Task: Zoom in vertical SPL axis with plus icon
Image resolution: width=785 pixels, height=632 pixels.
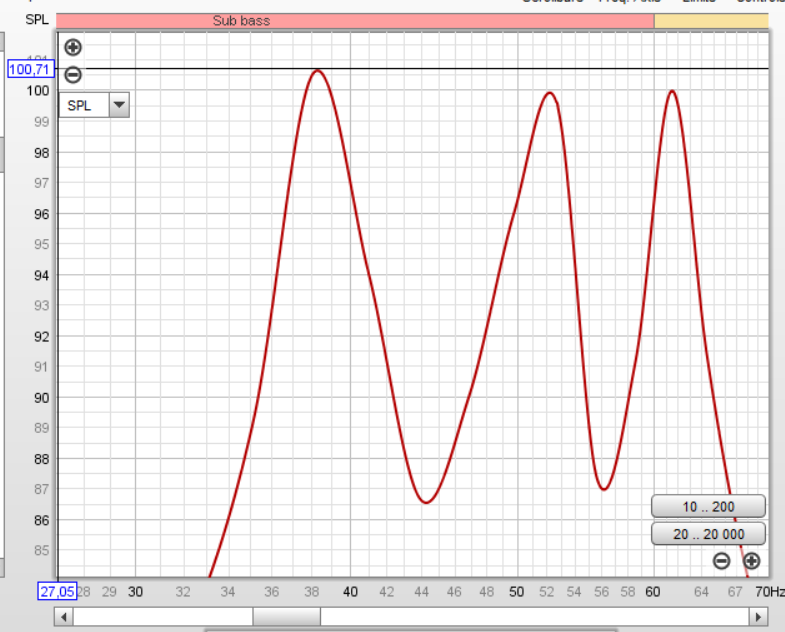Action: pyautogui.click(x=73, y=47)
